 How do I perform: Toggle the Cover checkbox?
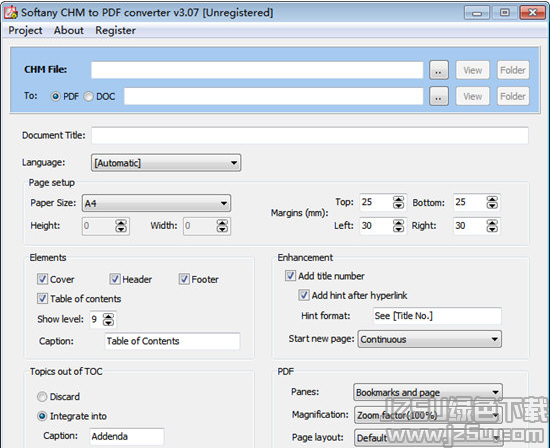pyautogui.click(x=42, y=279)
